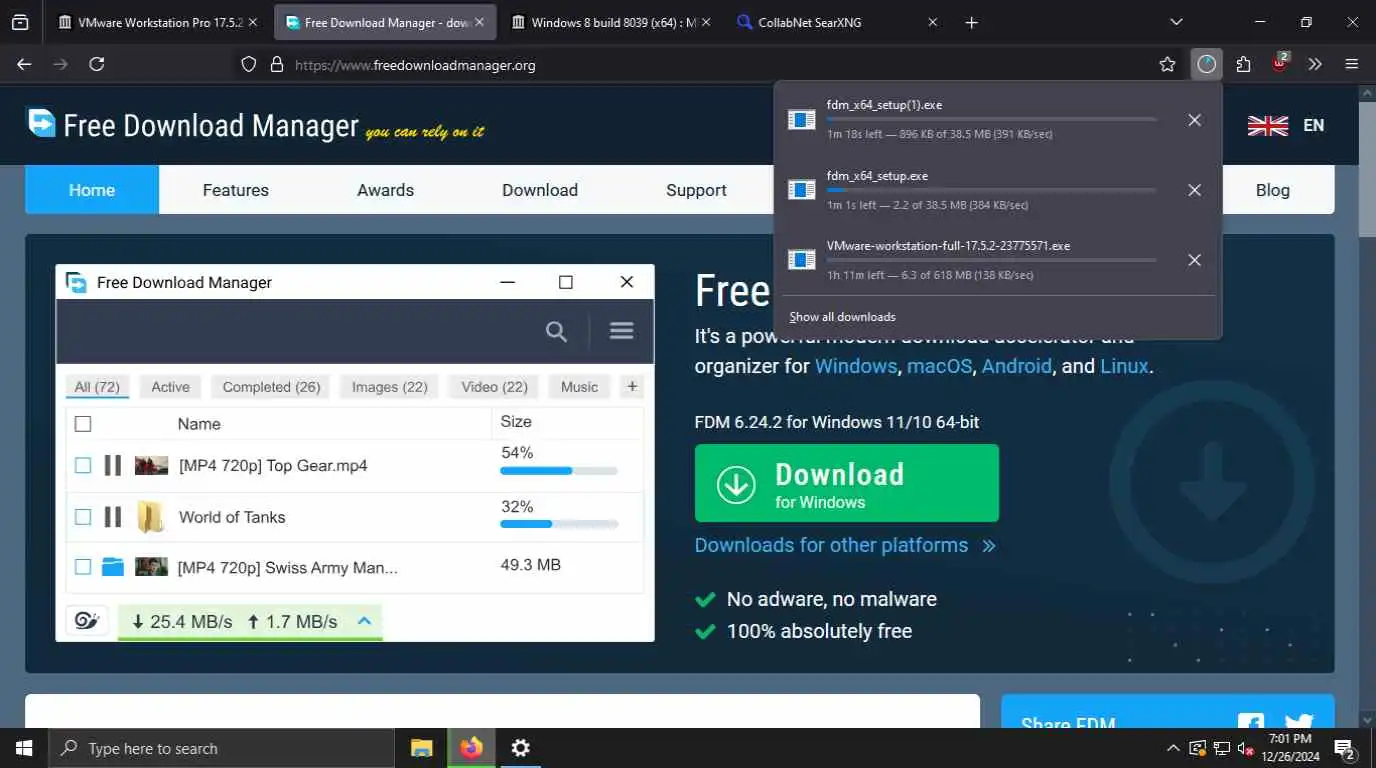Bookmark this page with star icon
1376x768 pixels.
[1167, 64]
